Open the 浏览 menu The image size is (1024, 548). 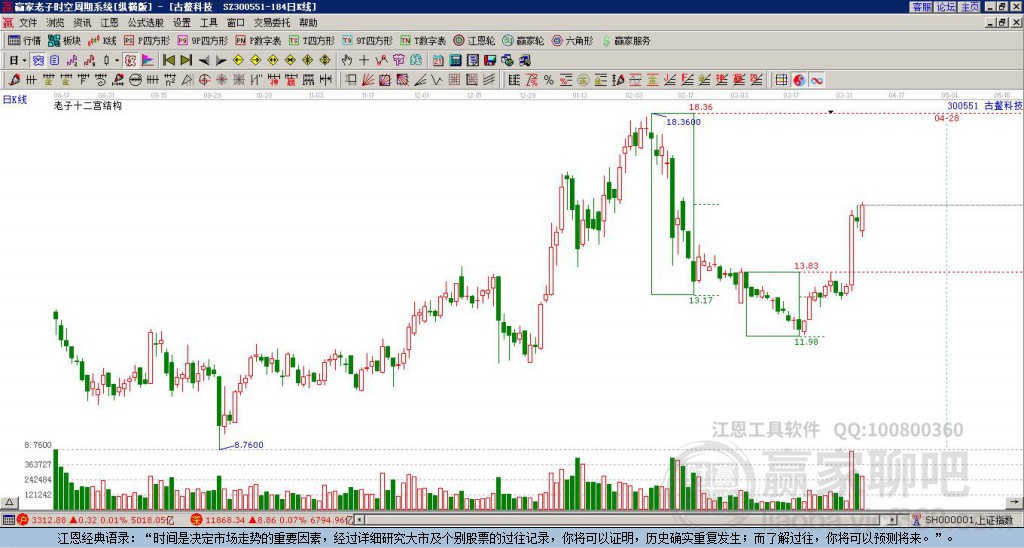tap(56, 23)
